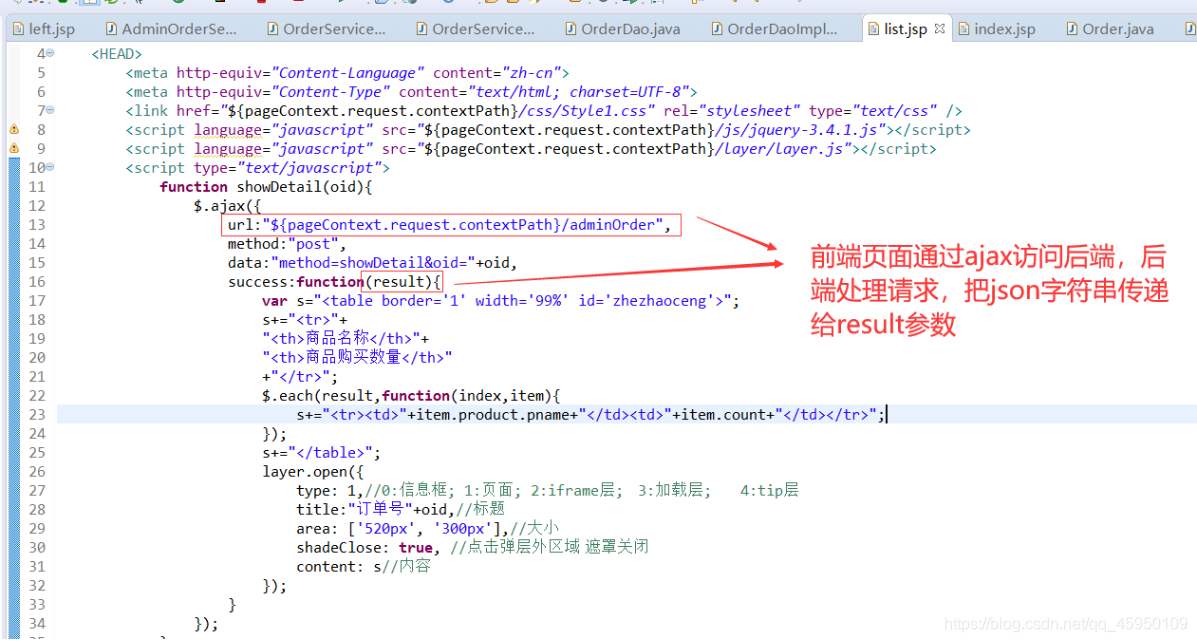Click the <HEAD> tag on line 4
Image resolution: width=1197 pixels, height=642 pixels.
pyautogui.click(x=117, y=54)
